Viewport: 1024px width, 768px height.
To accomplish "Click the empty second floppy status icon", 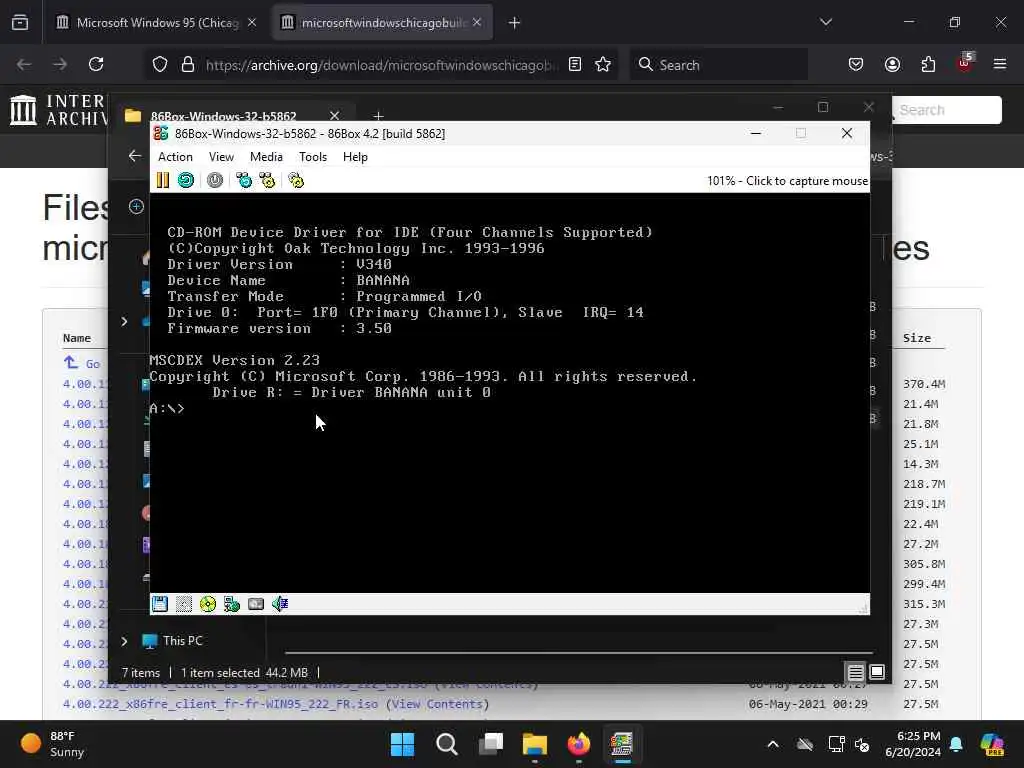I will coord(184,604).
